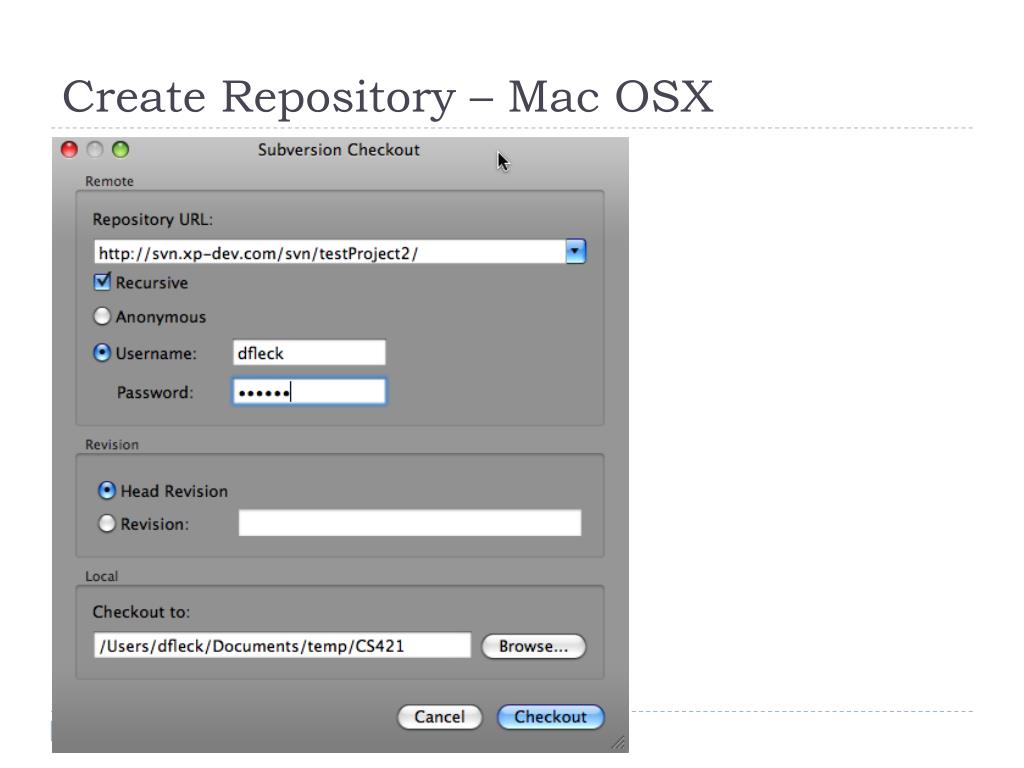
Task: Select the Anonymous radio option
Action: pyautogui.click(x=102, y=317)
